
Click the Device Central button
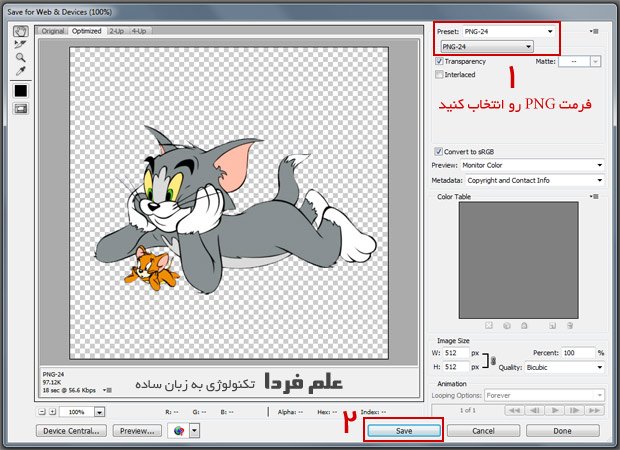pyautogui.click(x=71, y=431)
